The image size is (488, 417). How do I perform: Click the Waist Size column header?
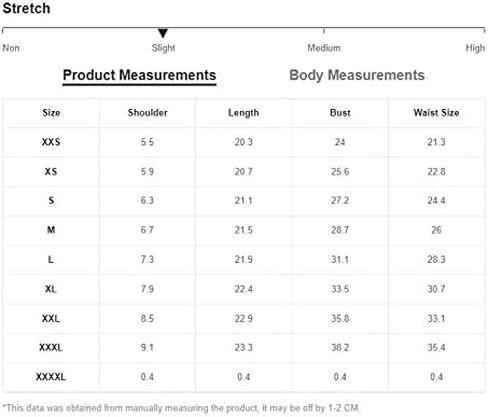(x=436, y=113)
